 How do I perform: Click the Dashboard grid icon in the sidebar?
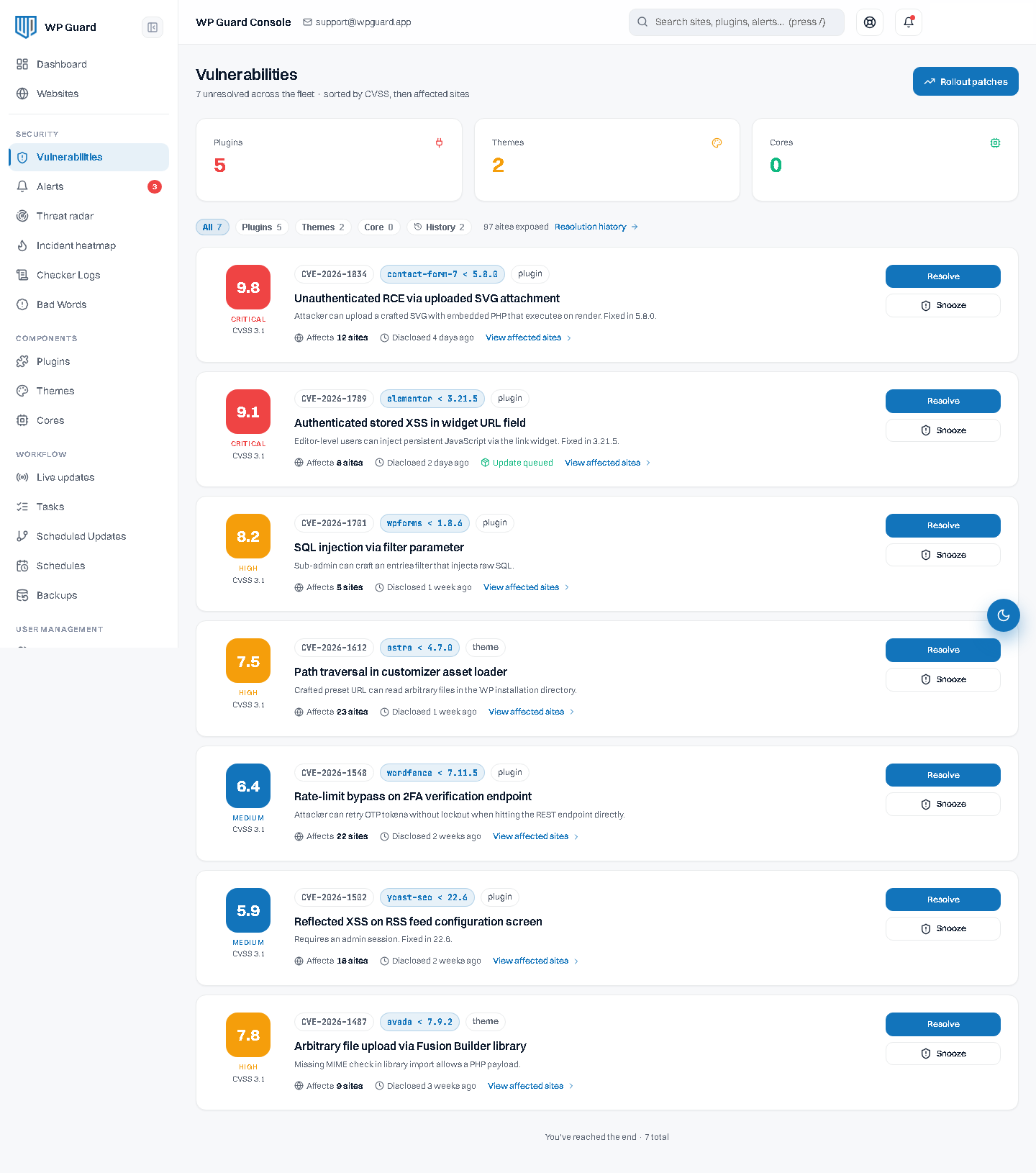pos(22,64)
